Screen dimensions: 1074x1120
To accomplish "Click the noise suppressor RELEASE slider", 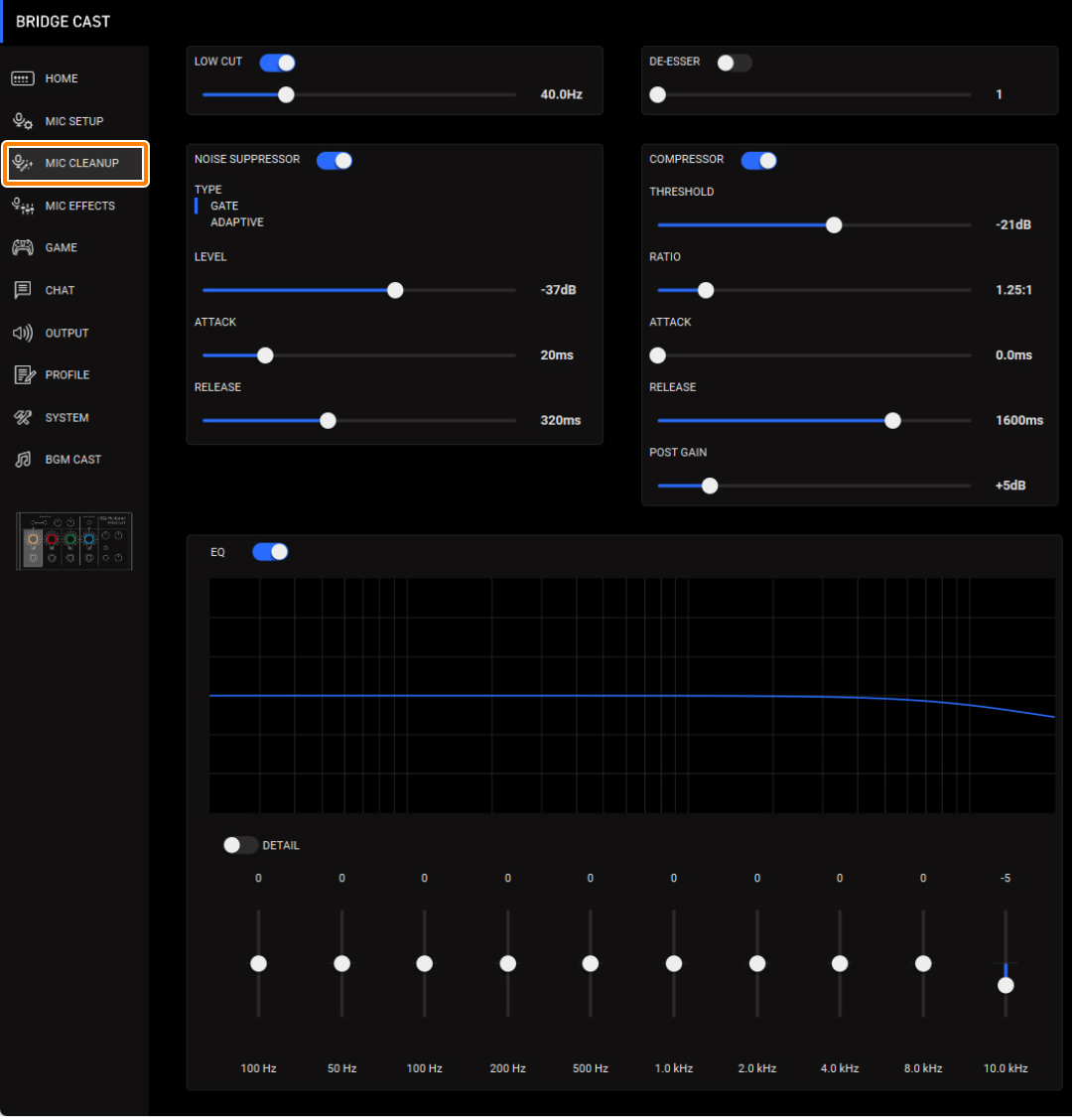I will click(x=359, y=421).
